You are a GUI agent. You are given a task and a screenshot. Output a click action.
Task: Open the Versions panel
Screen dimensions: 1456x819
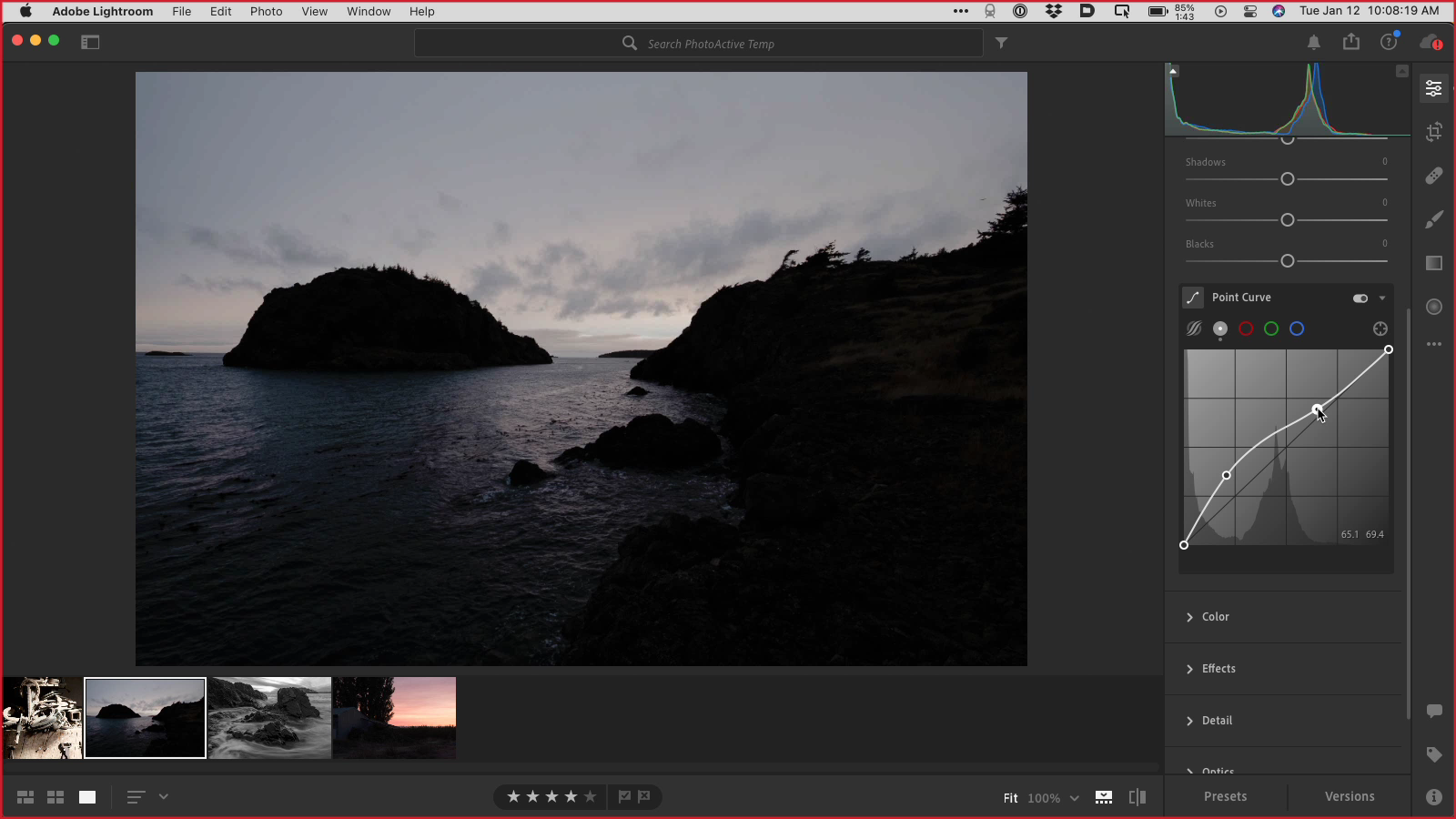pos(1350,796)
